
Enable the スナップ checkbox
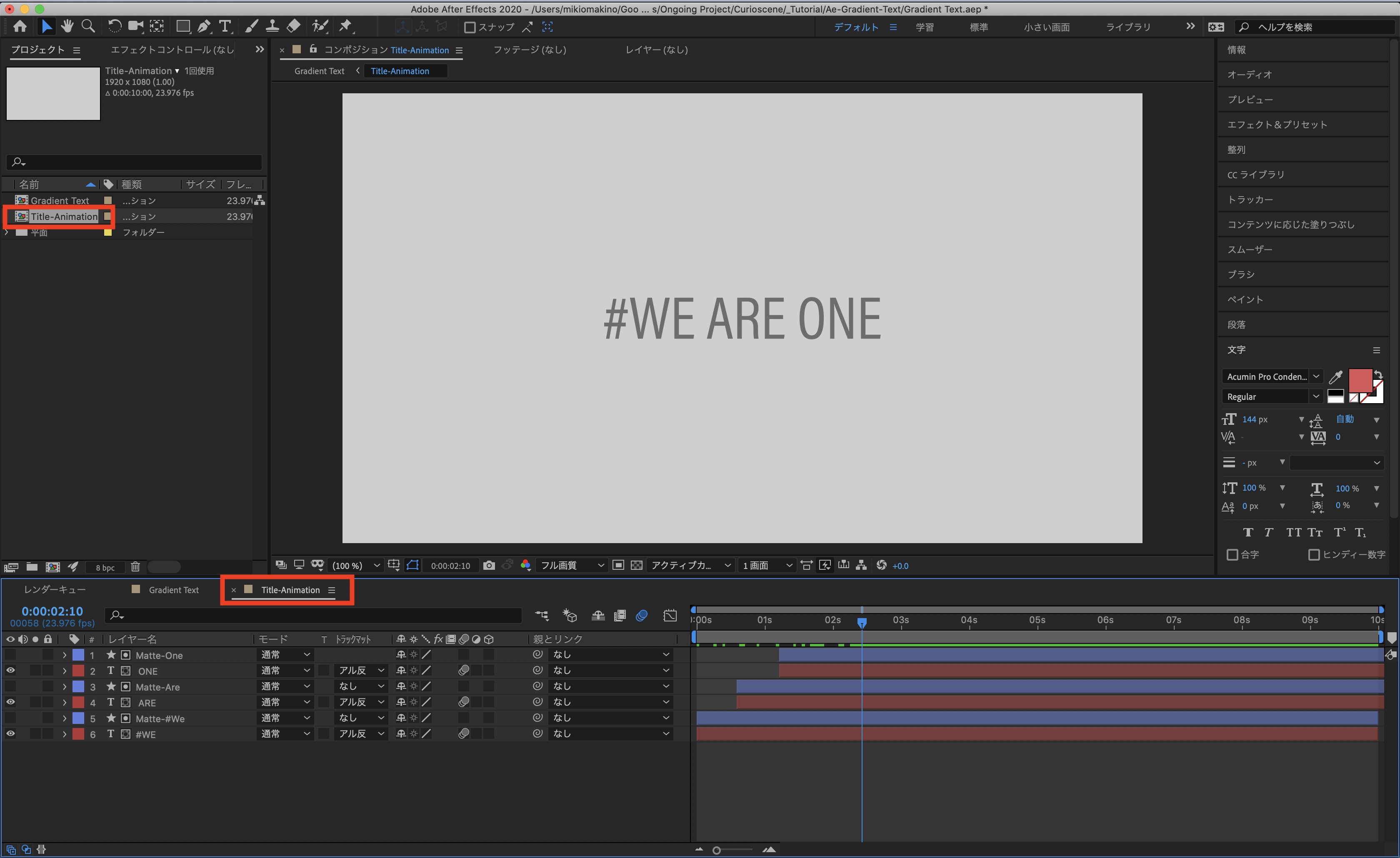470,27
